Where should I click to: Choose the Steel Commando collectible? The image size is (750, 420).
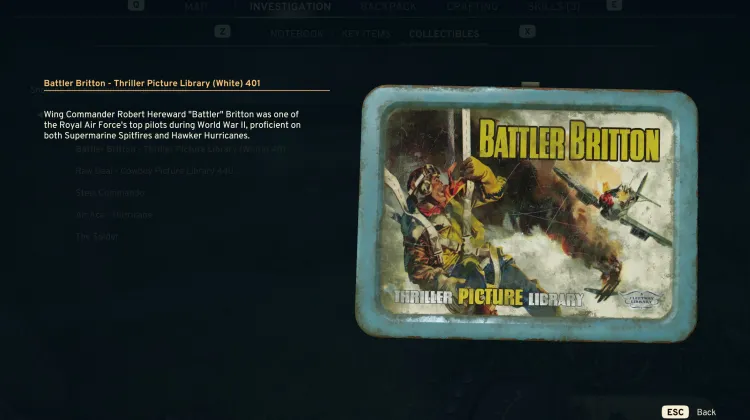pyautogui.click(x=110, y=193)
